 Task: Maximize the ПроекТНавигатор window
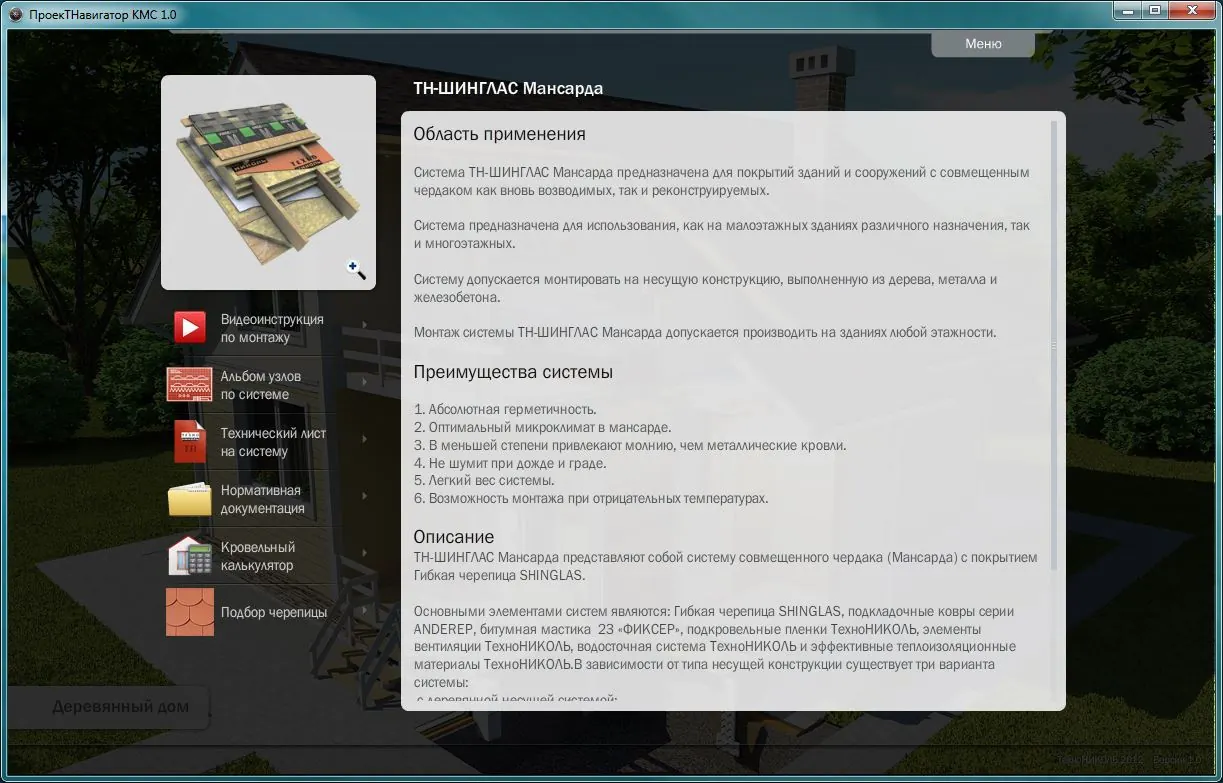(1155, 10)
